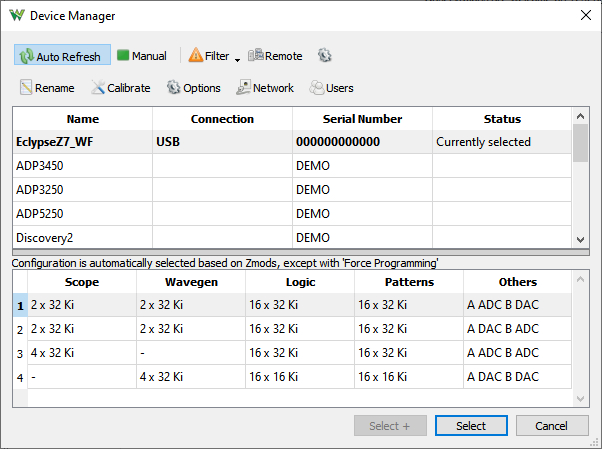602x449 pixels.
Task: Click DEMO serial in Discovery2 row
Action: coord(362,237)
